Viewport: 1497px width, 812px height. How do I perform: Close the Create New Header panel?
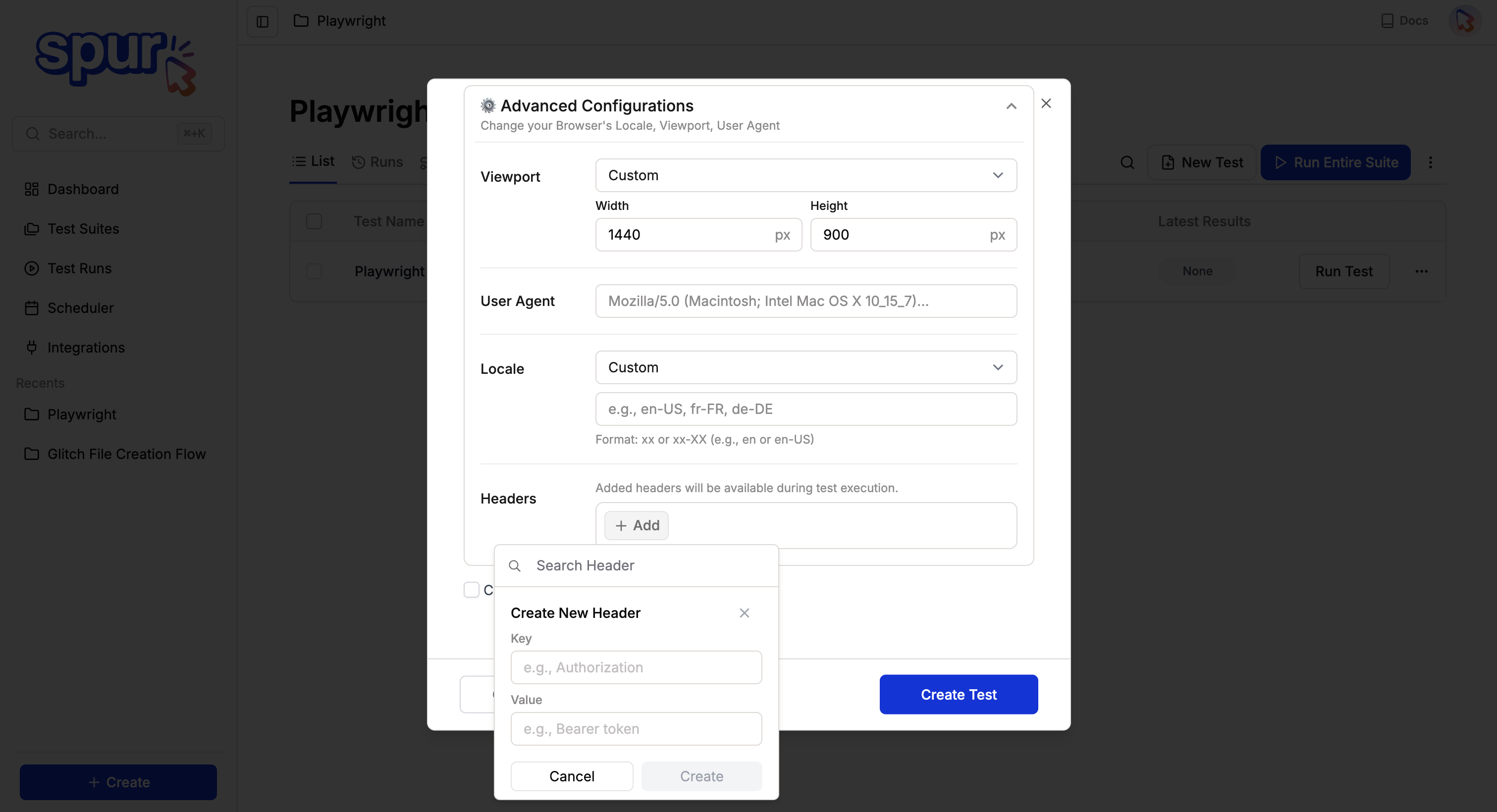pyautogui.click(x=744, y=613)
